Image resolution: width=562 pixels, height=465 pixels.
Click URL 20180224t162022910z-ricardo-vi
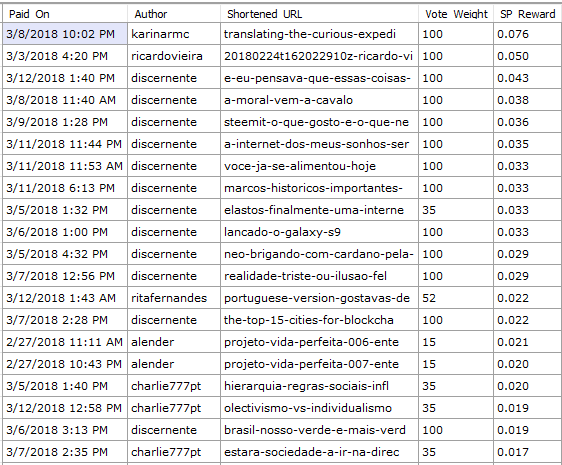pos(319,56)
